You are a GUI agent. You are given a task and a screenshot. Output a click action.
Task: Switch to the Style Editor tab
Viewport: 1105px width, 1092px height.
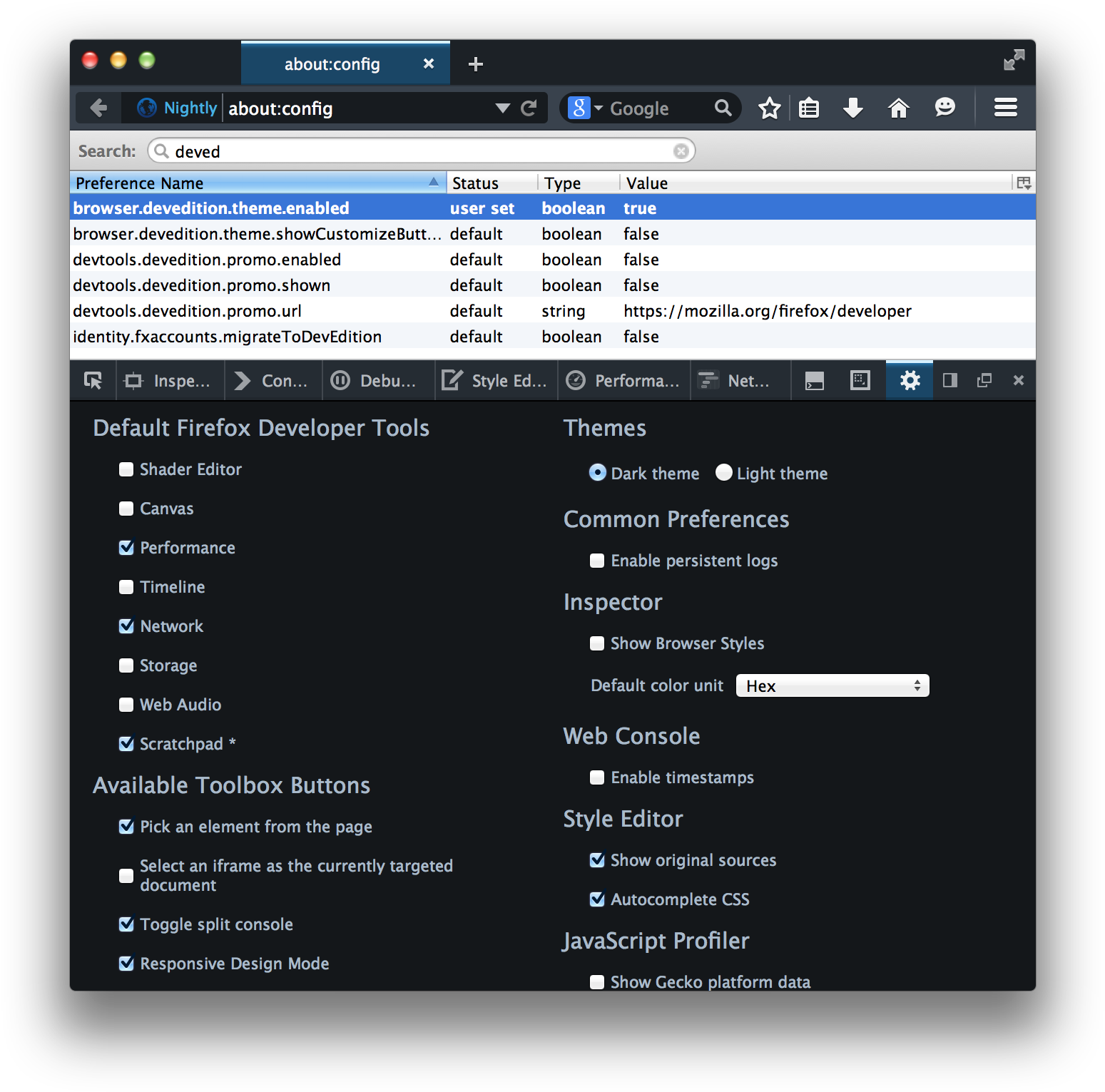point(496,380)
